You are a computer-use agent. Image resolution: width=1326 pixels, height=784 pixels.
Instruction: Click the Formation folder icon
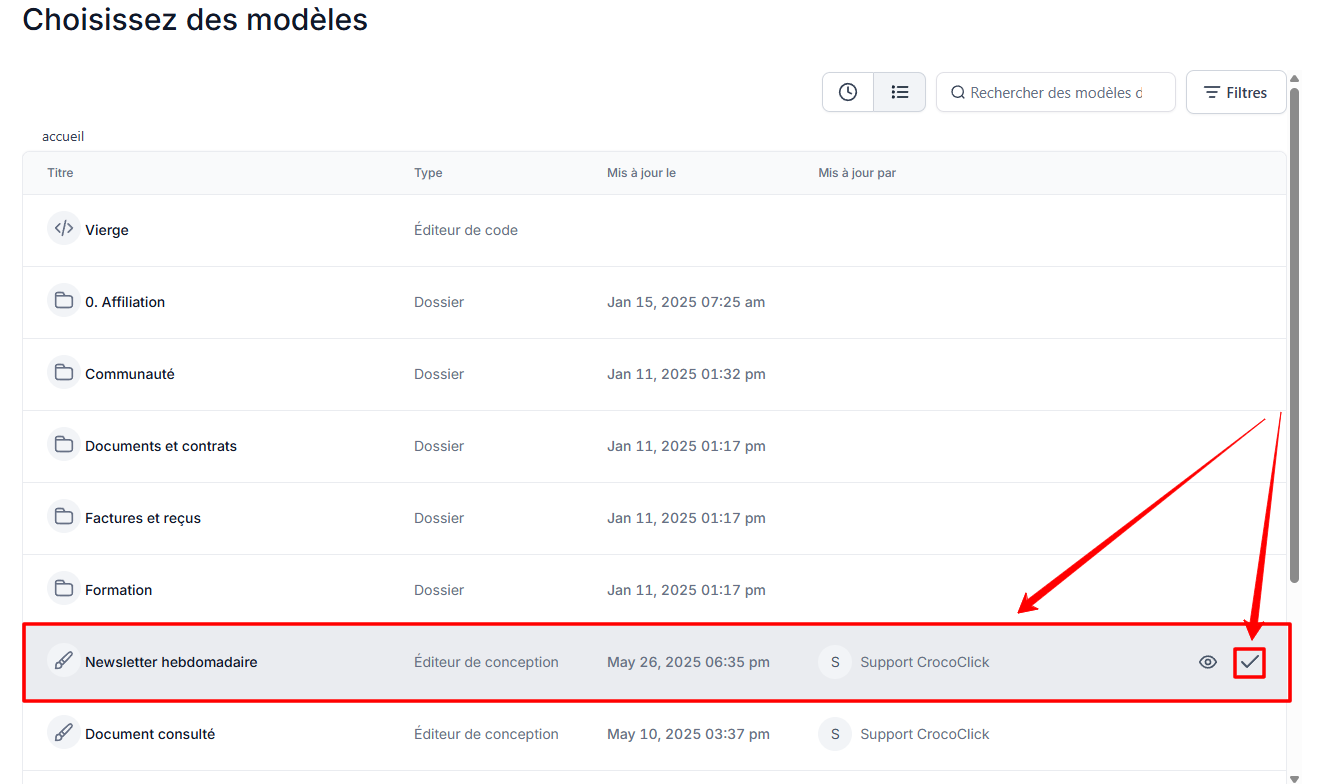(64, 589)
